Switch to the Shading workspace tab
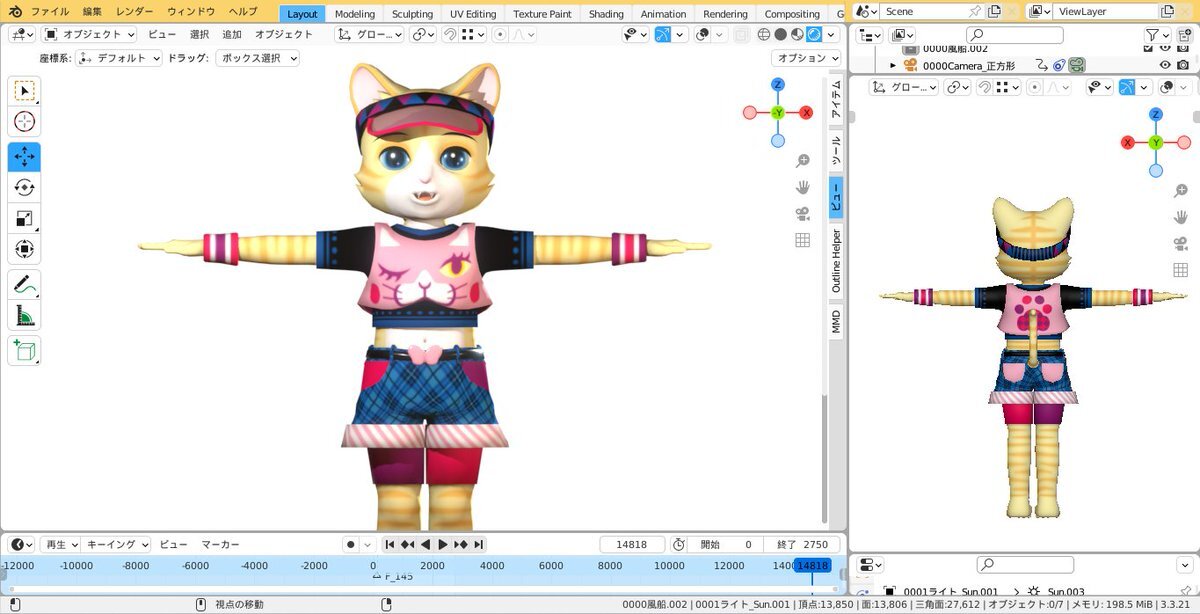This screenshot has width=1200, height=614. pos(606,14)
